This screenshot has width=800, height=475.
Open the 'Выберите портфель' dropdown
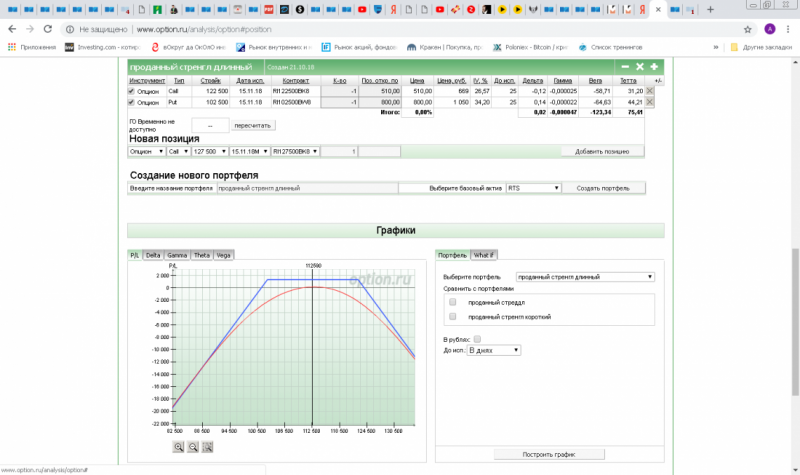585,276
